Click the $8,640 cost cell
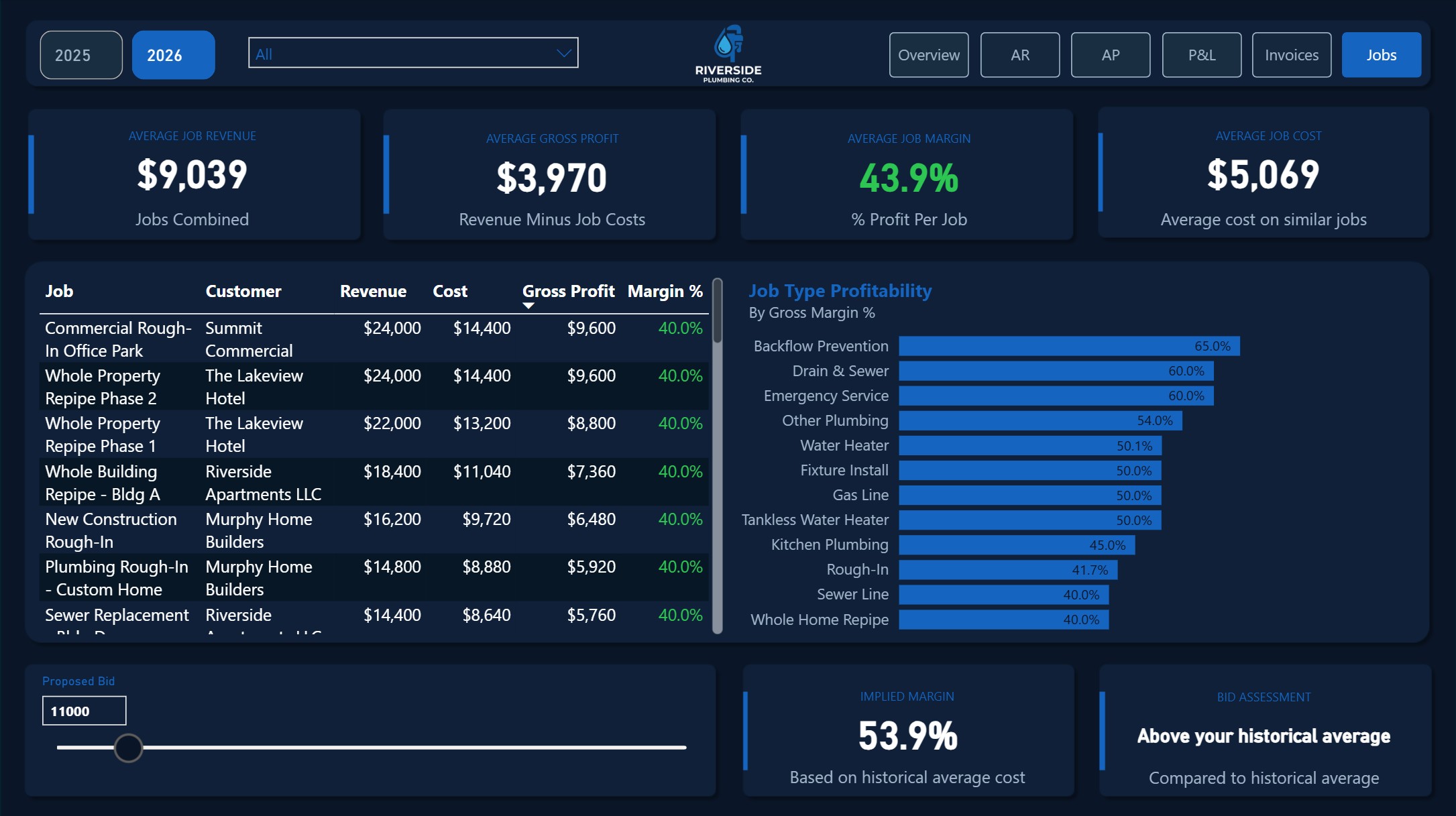 486,615
